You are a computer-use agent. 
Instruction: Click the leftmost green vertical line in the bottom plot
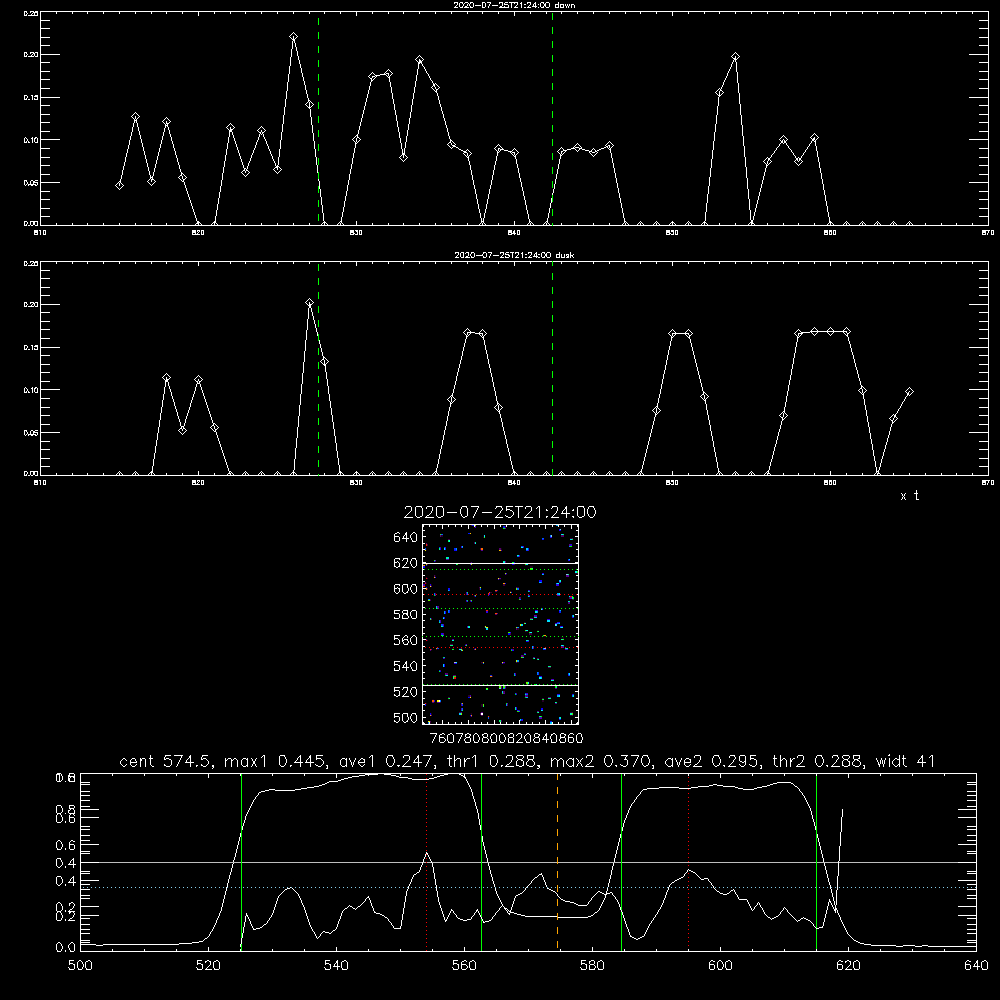pos(241,861)
